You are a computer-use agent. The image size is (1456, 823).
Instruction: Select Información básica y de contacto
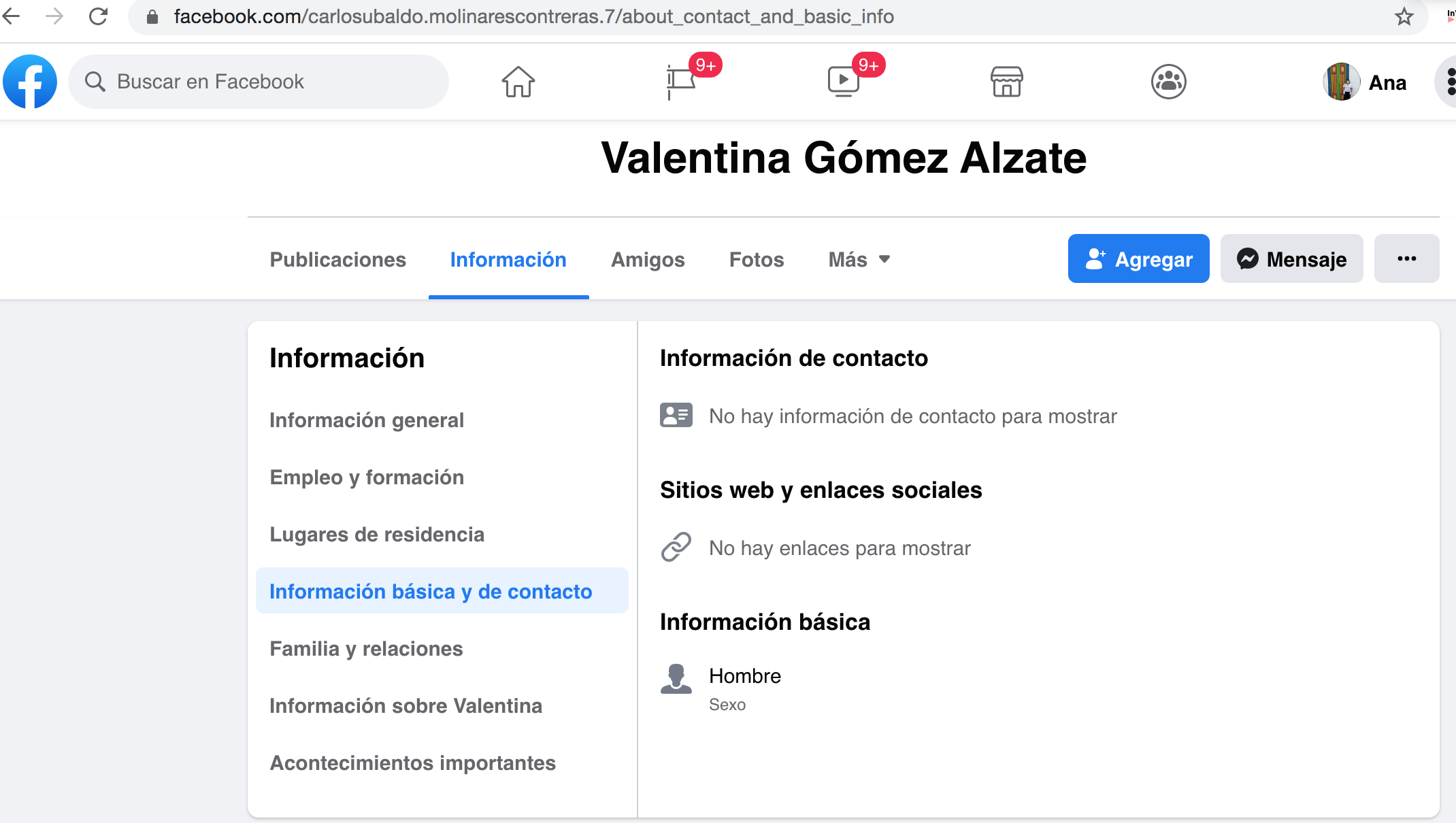pos(442,590)
